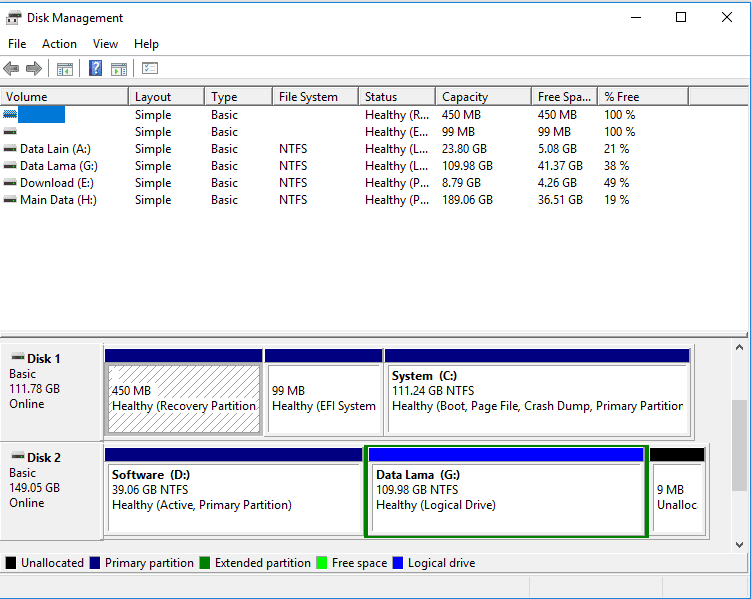Click the 'Download (E:)' volume name

coord(57,183)
